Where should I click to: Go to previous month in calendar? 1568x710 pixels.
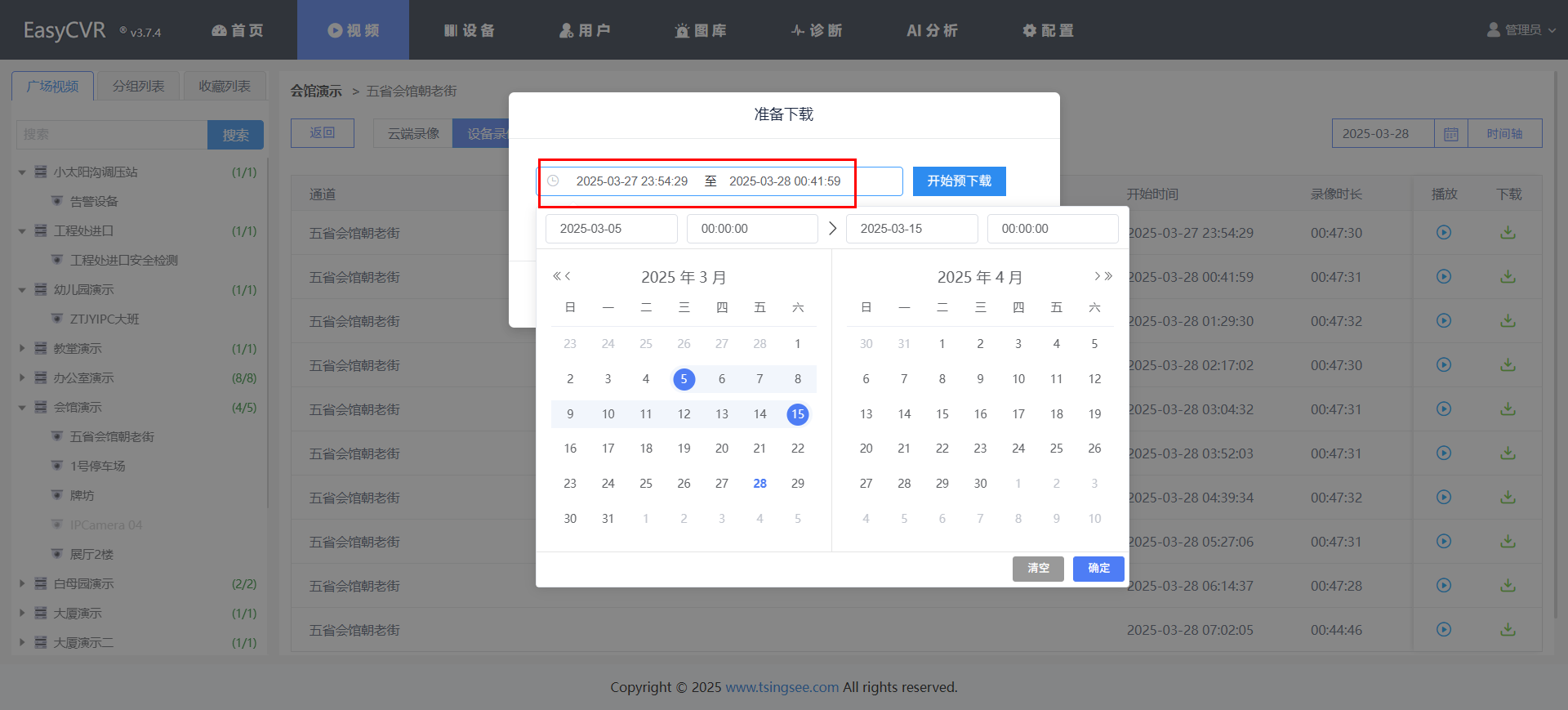[x=568, y=276]
